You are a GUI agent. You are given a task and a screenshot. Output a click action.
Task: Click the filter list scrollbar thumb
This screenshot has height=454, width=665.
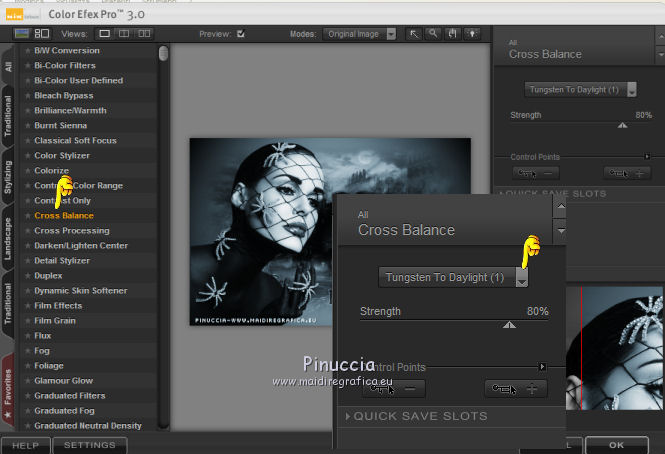163,53
